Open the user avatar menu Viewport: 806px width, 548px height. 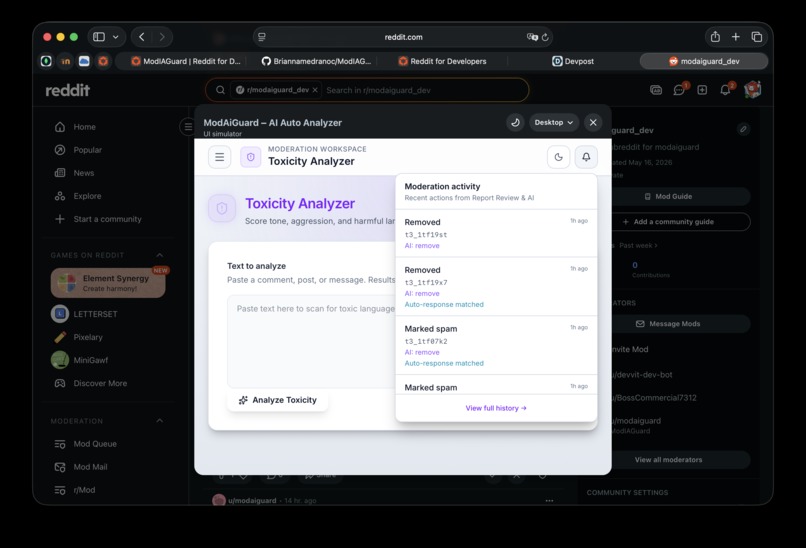(753, 90)
